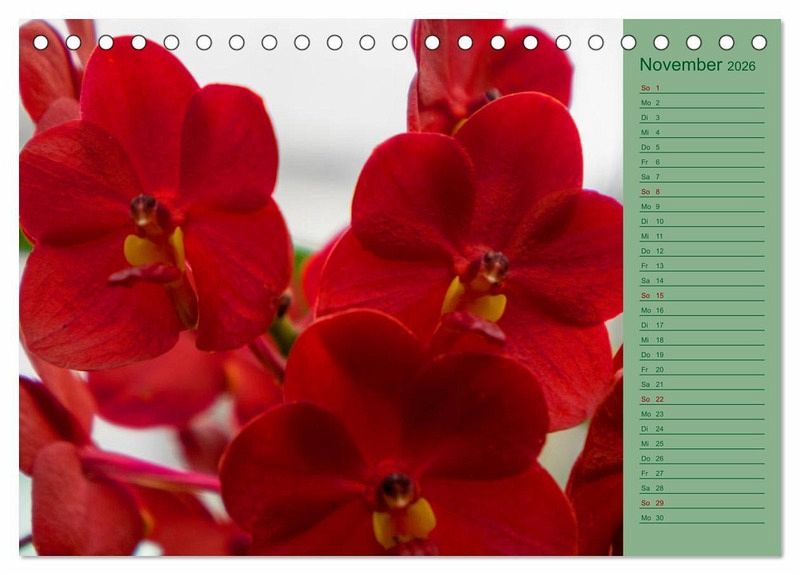
Task: Click the red So 22 Sunday entry
Action: (701, 399)
